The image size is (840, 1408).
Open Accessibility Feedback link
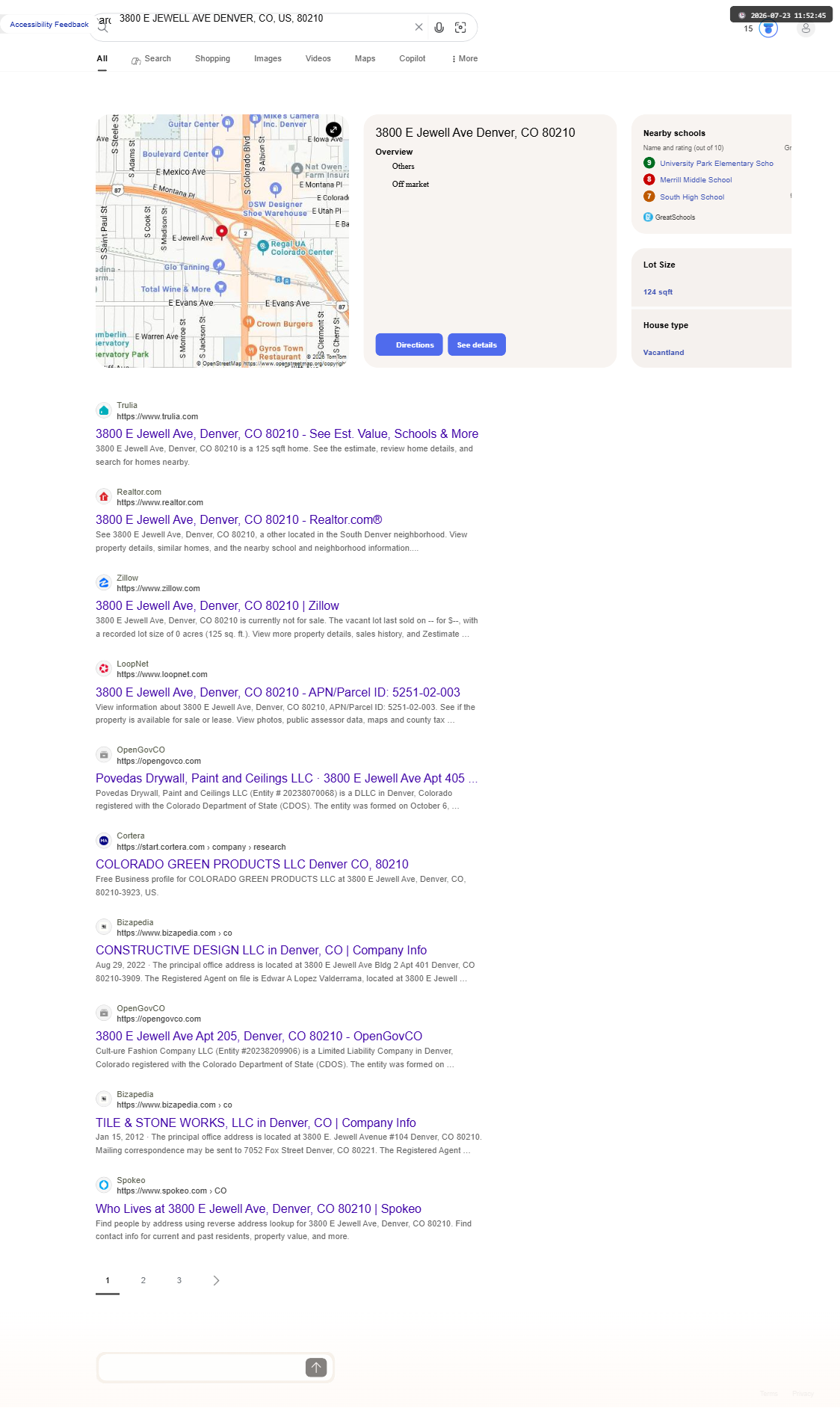coord(49,25)
